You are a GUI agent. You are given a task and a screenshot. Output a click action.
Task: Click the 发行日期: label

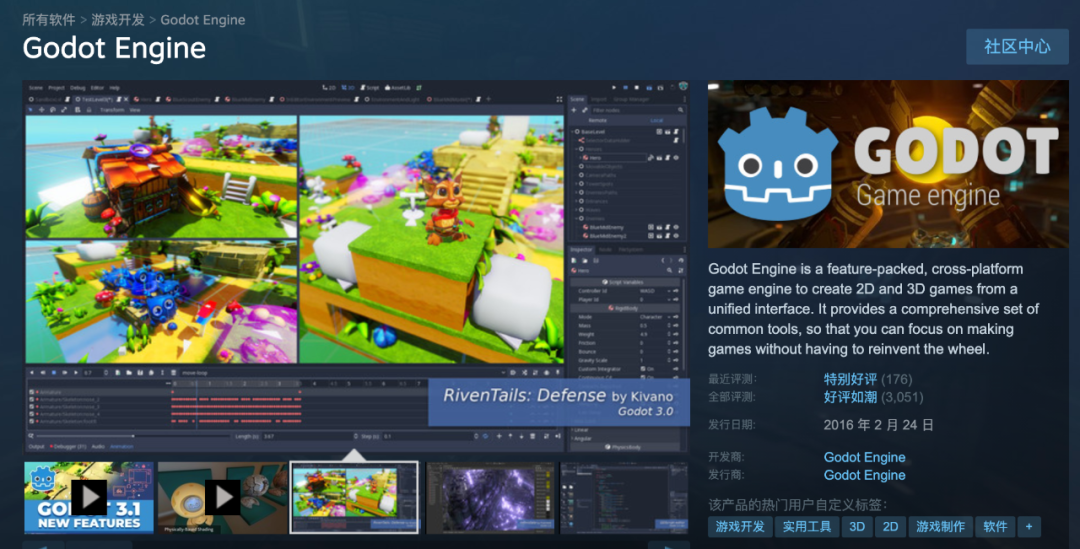point(732,425)
